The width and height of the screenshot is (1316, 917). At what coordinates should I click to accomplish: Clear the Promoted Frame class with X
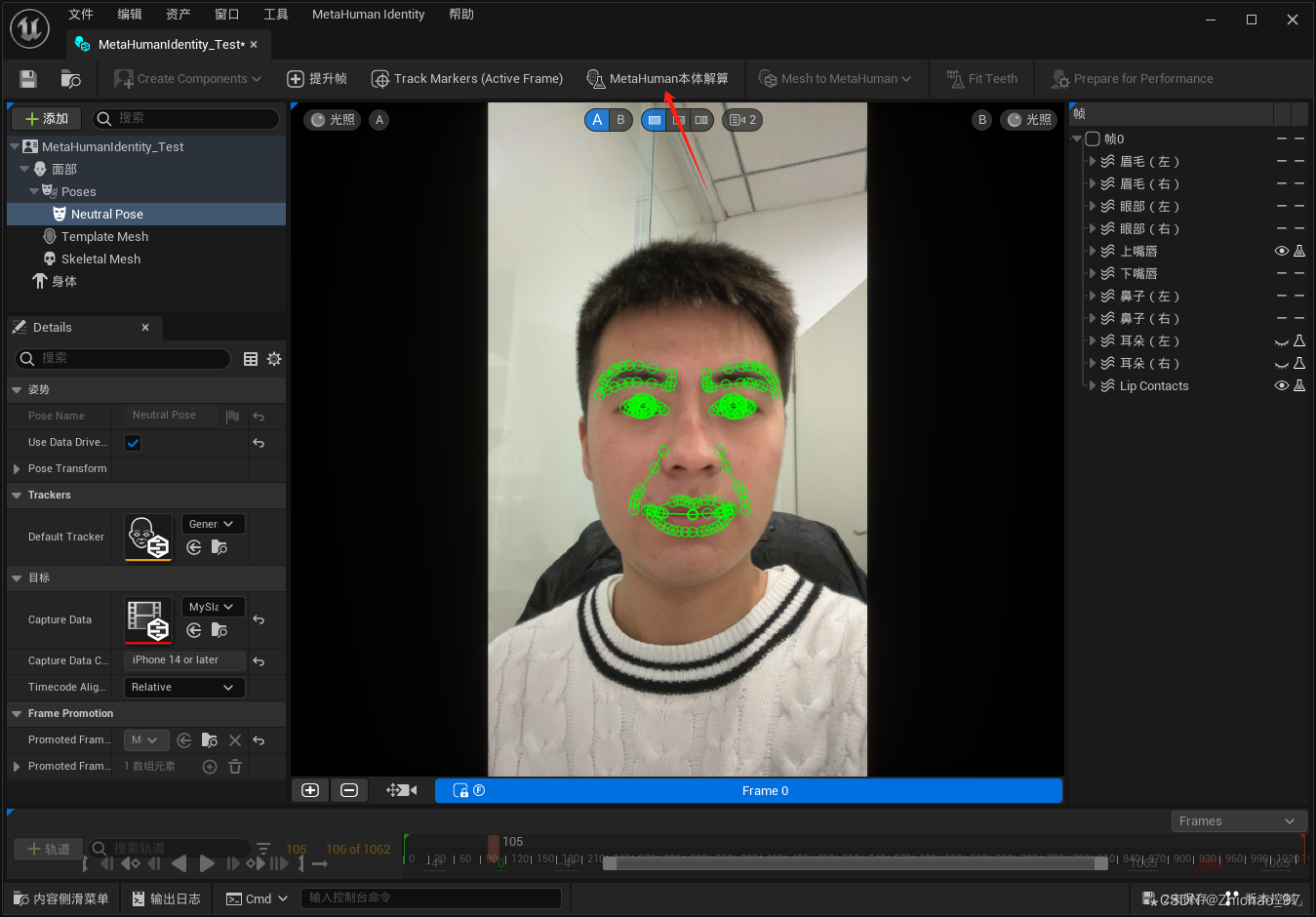(235, 740)
